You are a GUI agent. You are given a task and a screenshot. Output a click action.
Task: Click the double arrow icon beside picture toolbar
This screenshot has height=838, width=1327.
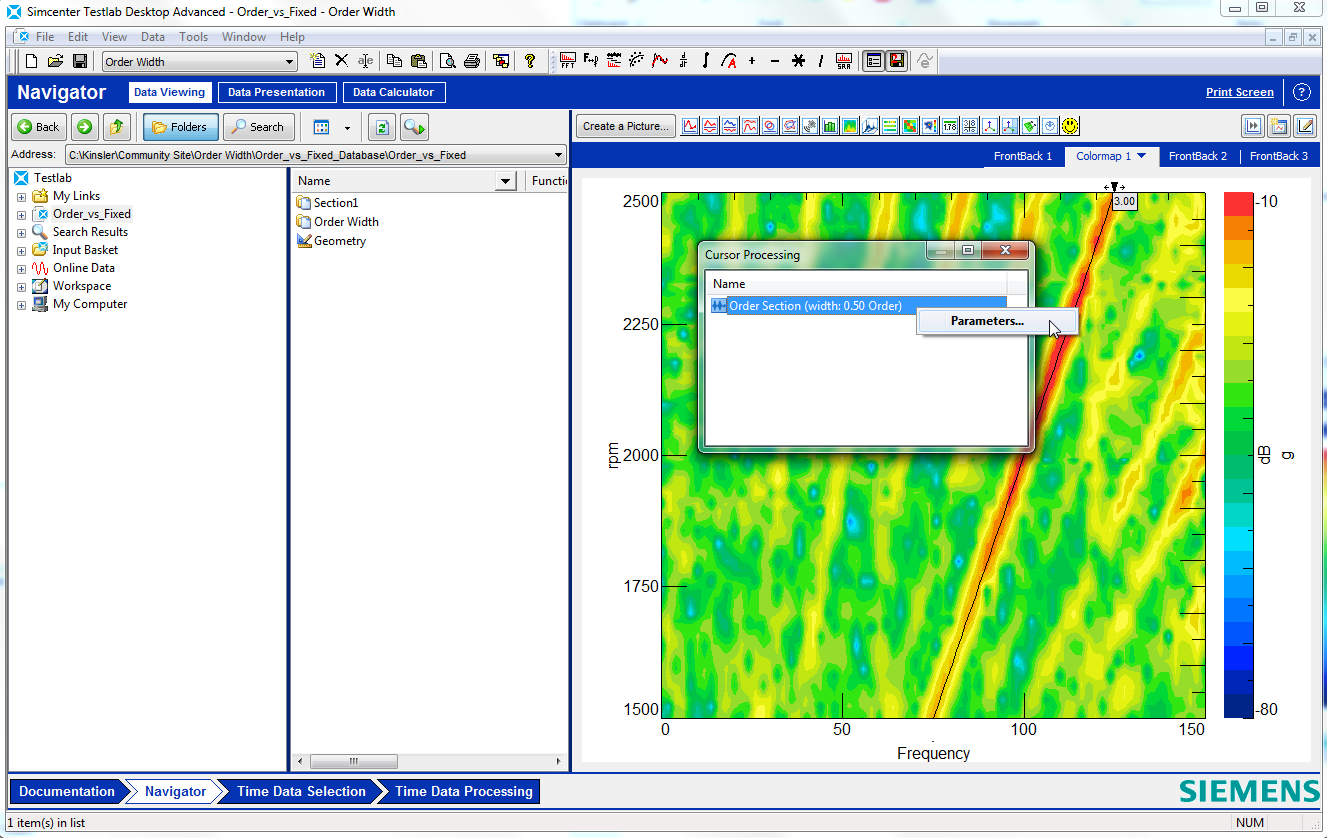[x=1252, y=126]
